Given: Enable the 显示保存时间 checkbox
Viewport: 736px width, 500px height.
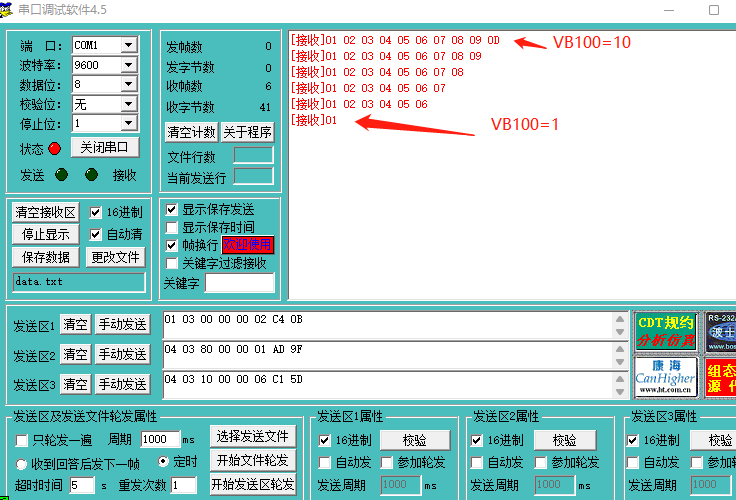Looking at the screenshot, I should tap(172, 228).
